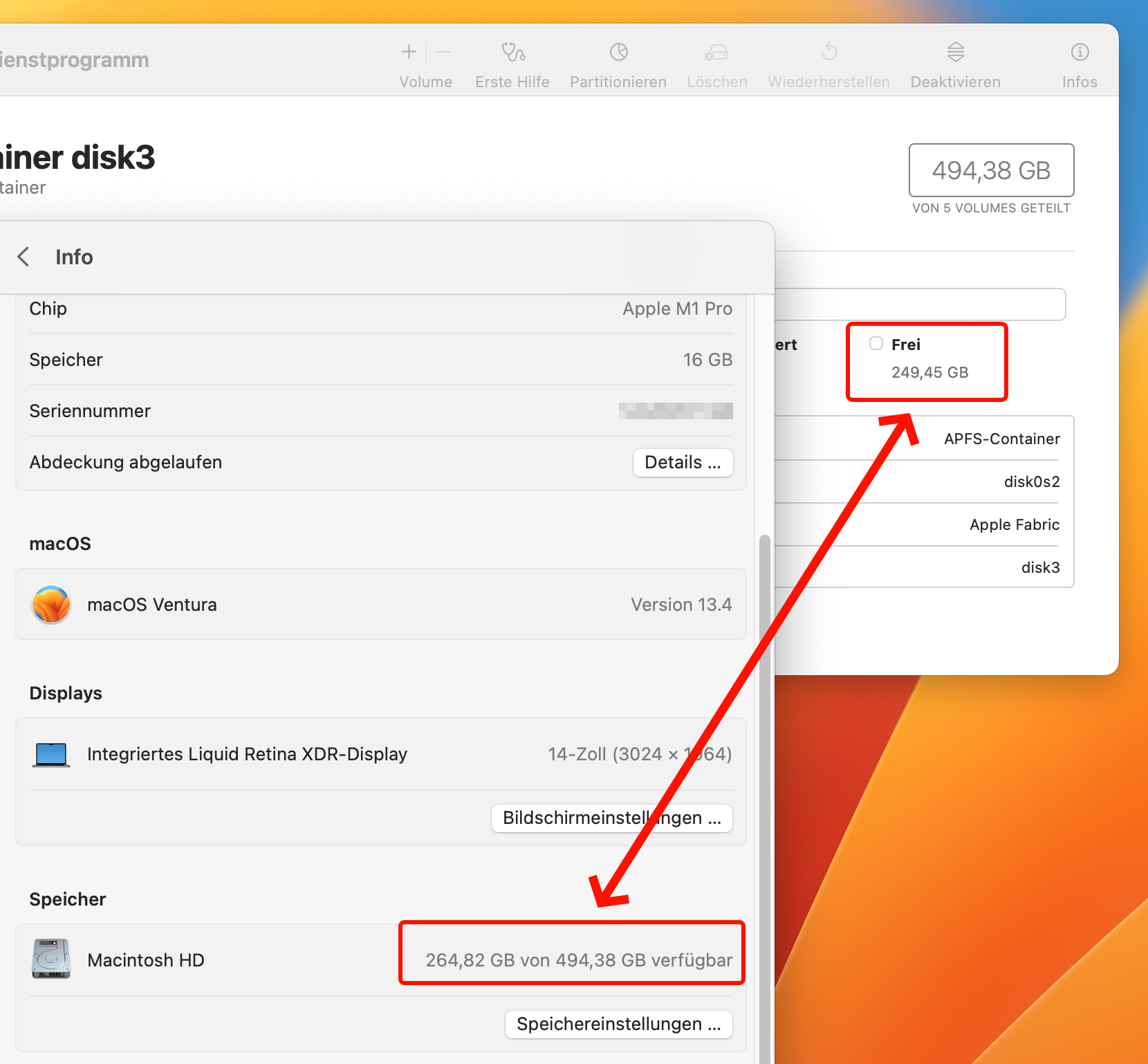This screenshot has width=1148, height=1064.
Task: Click the Löschen drive icon
Action: tap(716, 53)
